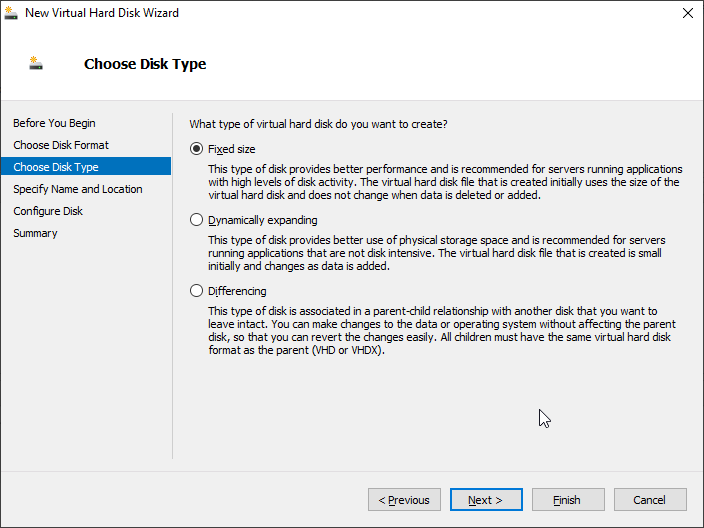
Task: Jump to Specify Name and Location step
Action: (x=78, y=189)
